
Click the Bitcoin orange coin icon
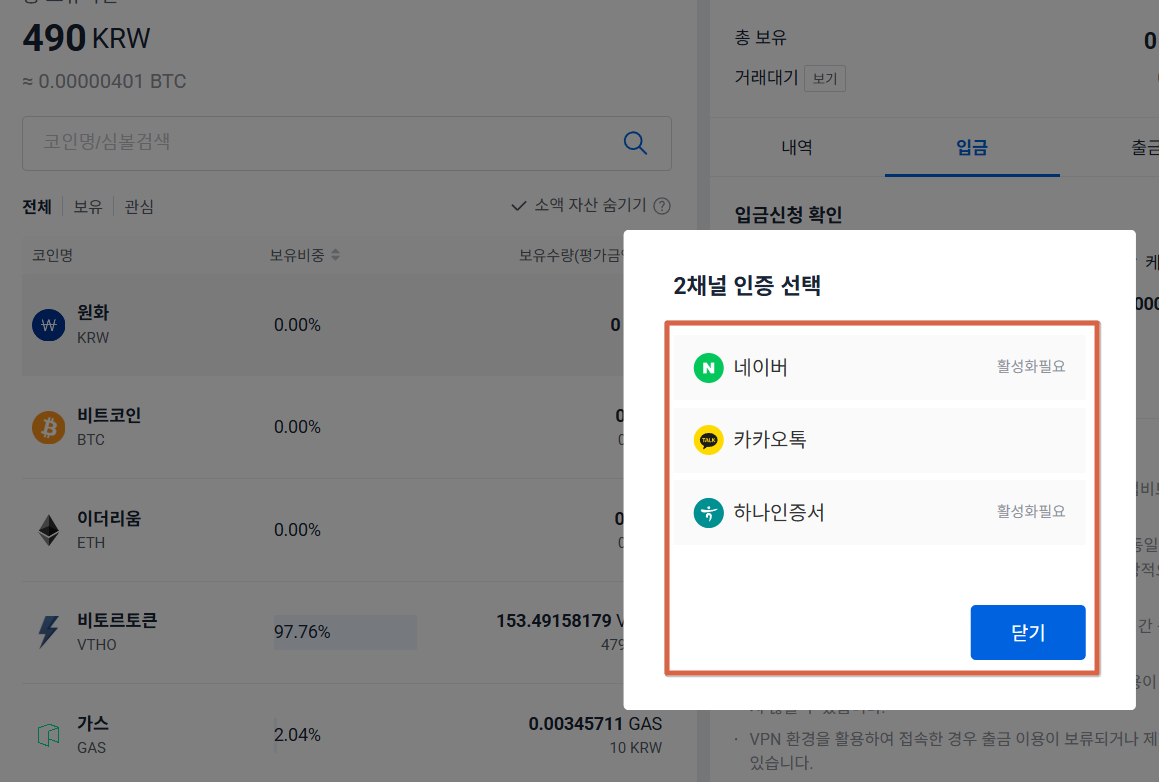(49, 427)
